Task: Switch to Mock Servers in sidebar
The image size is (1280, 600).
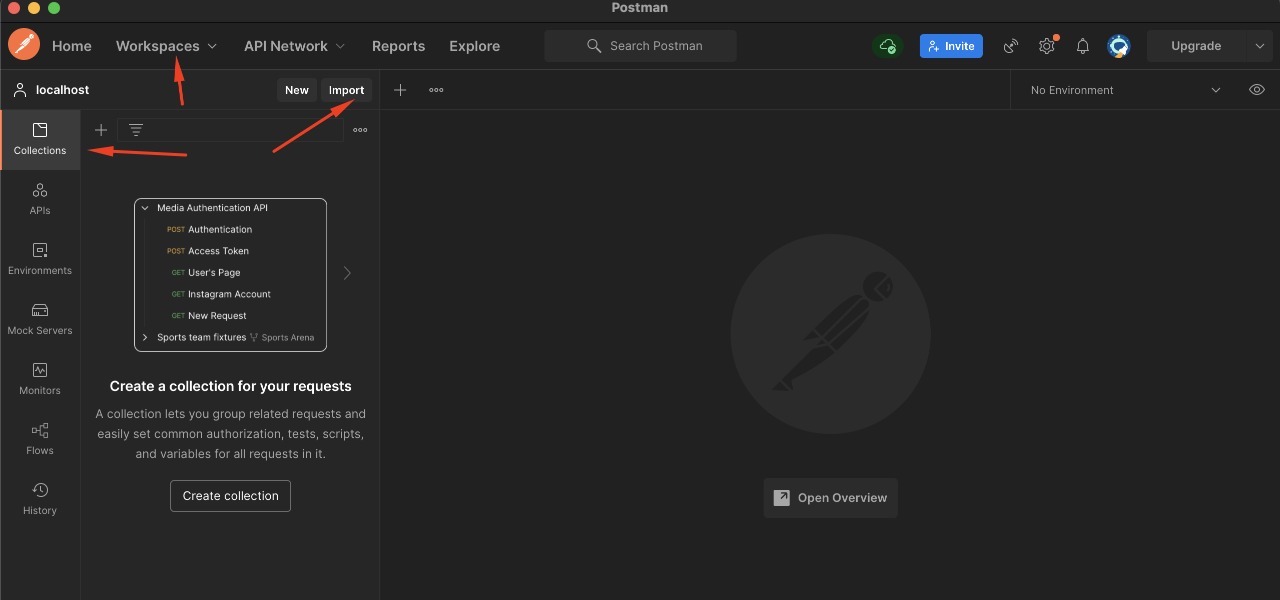Action: pos(40,319)
